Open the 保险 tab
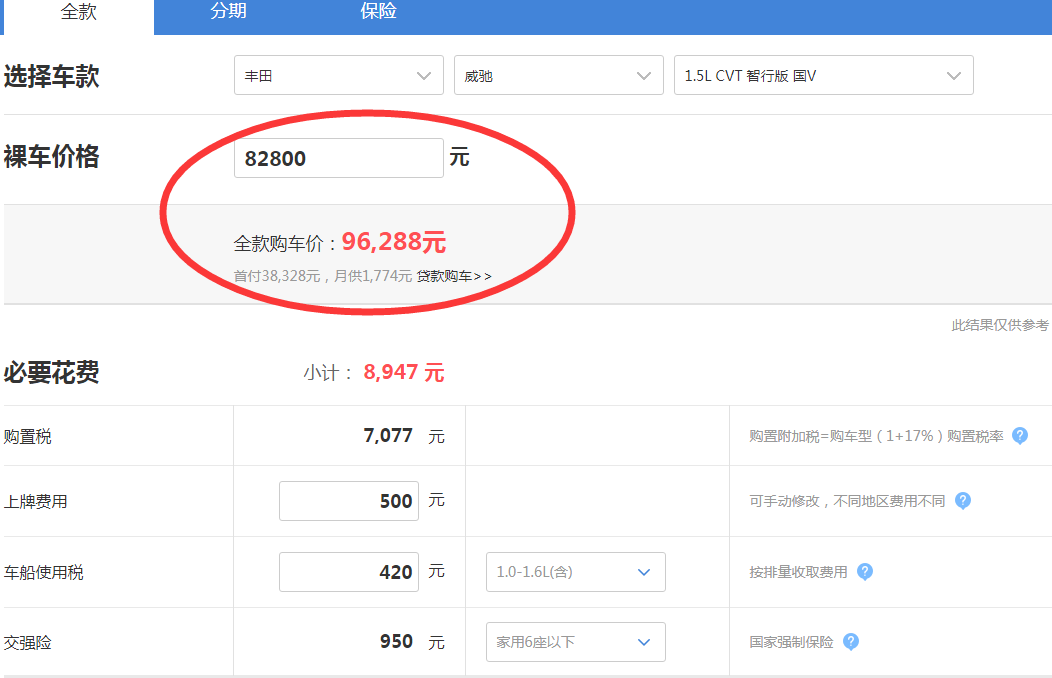 378,12
